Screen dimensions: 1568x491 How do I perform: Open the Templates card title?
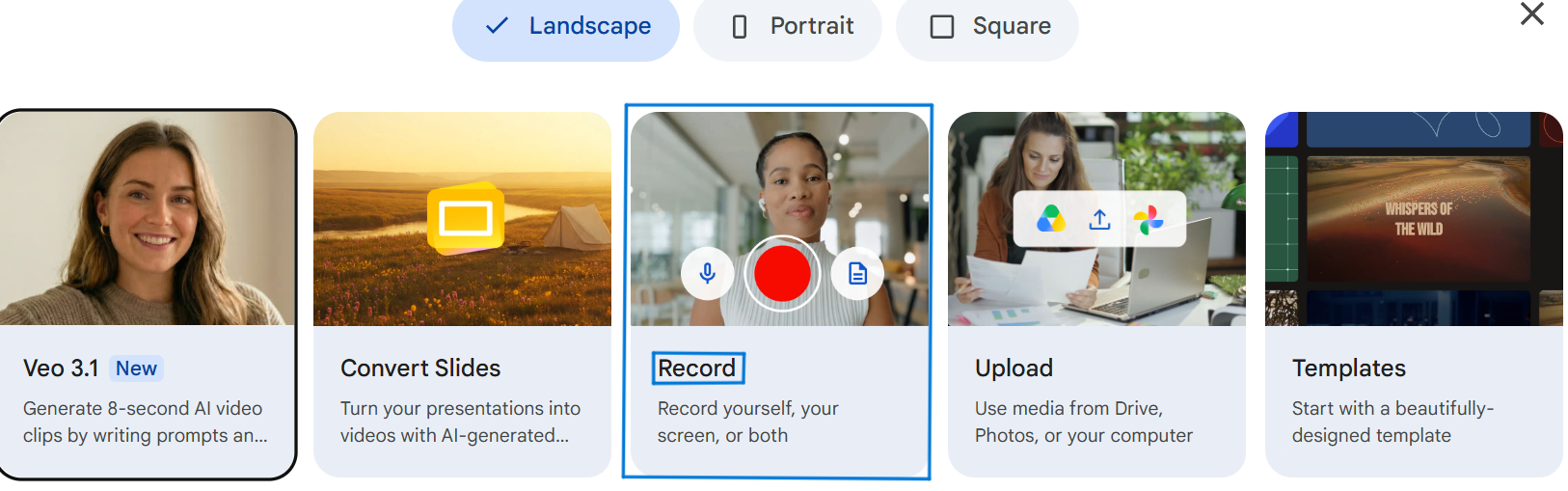click(1349, 368)
